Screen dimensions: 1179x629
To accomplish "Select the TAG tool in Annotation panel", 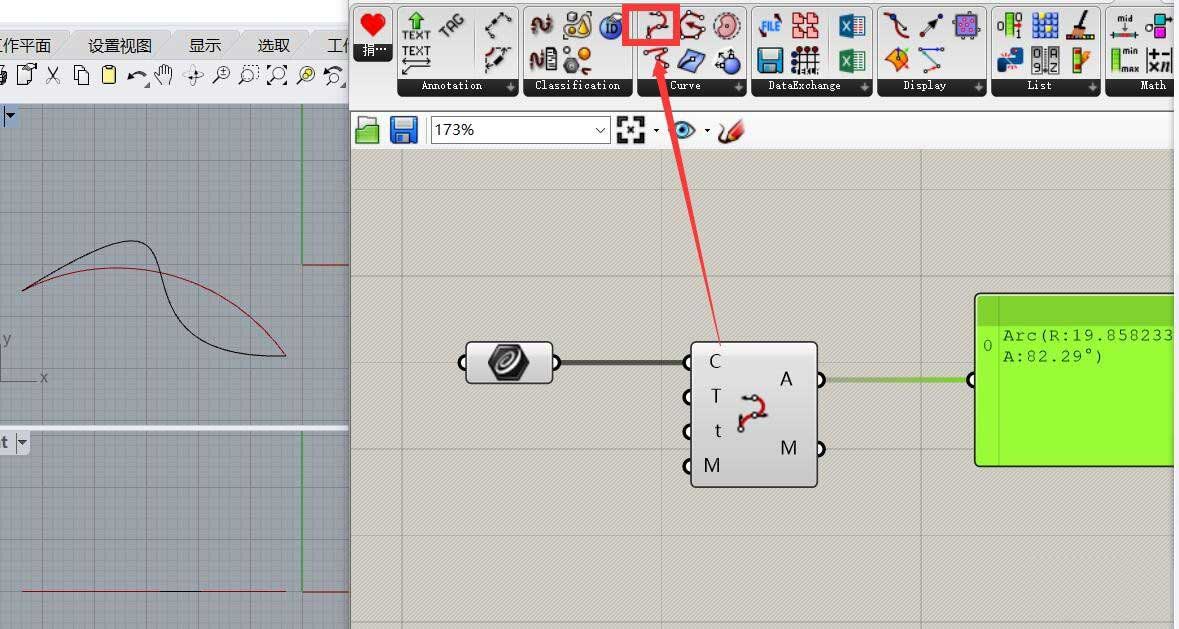I will tap(452, 24).
